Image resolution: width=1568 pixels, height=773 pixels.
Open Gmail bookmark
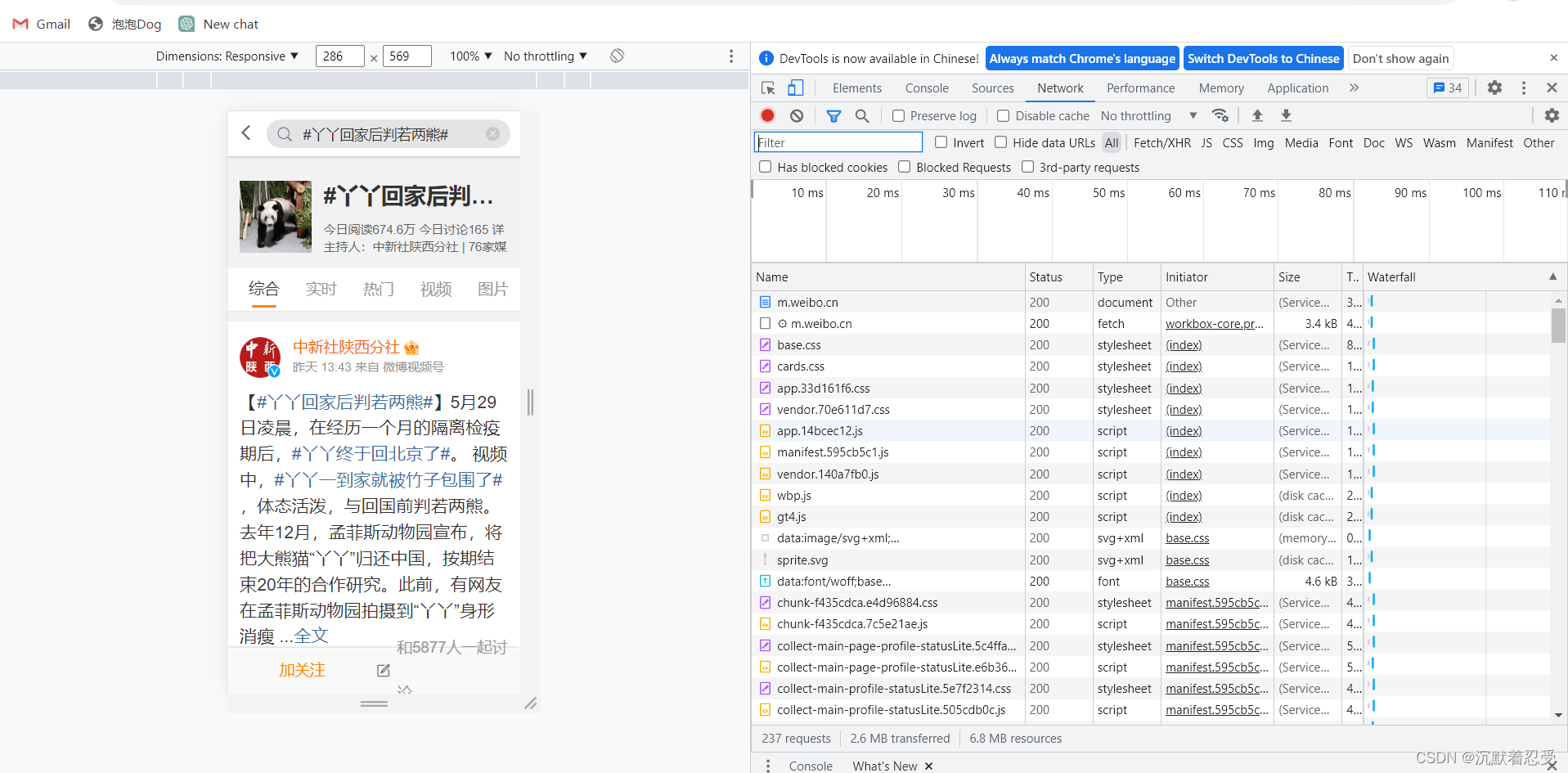42,24
